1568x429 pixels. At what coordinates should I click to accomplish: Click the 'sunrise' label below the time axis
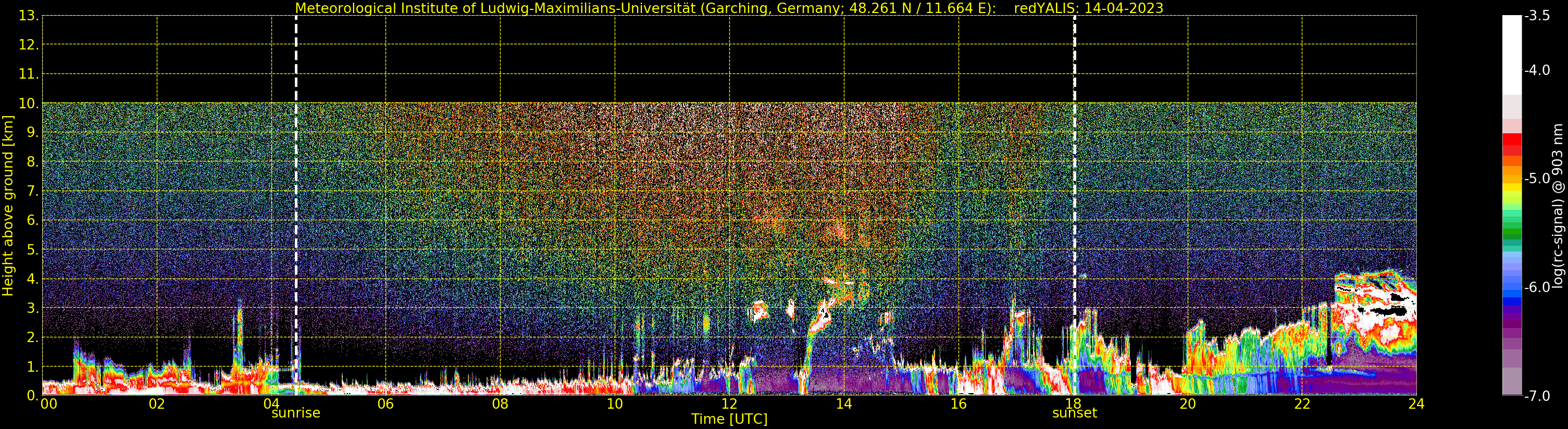pos(295,412)
